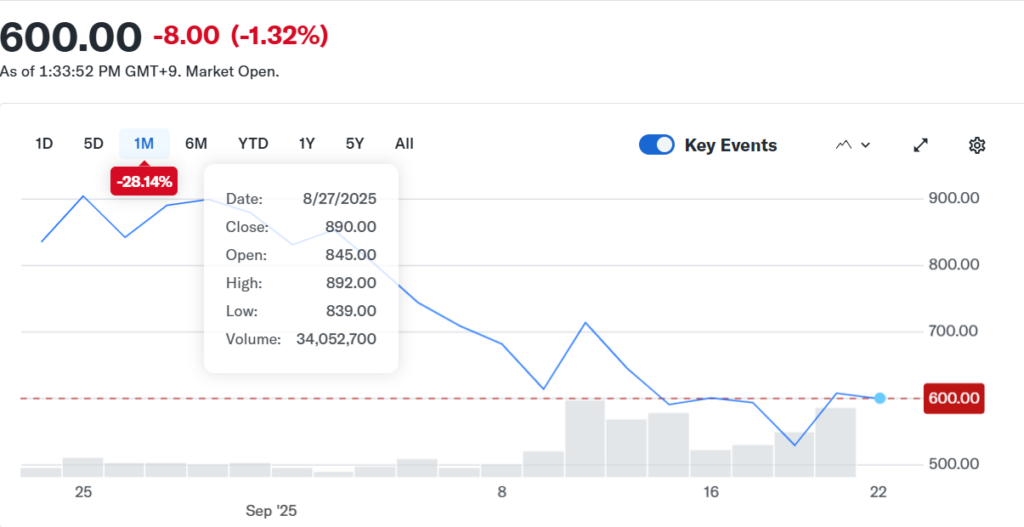The image size is (1024, 527).
Task: Click the red 600.00 axis price label
Action: tap(954, 398)
